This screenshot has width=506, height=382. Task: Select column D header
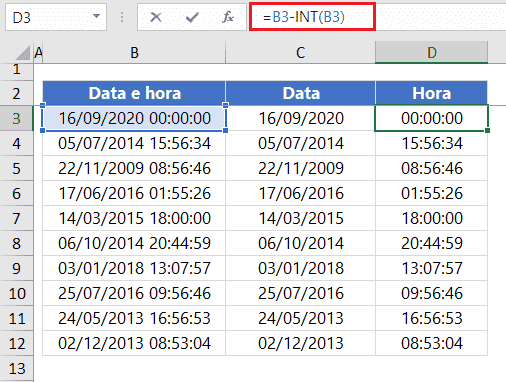tap(431, 53)
